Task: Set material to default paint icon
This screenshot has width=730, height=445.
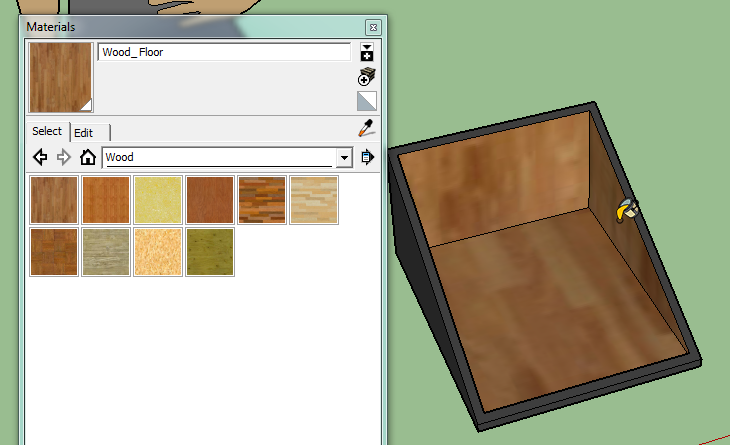Action: pyautogui.click(x=367, y=100)
